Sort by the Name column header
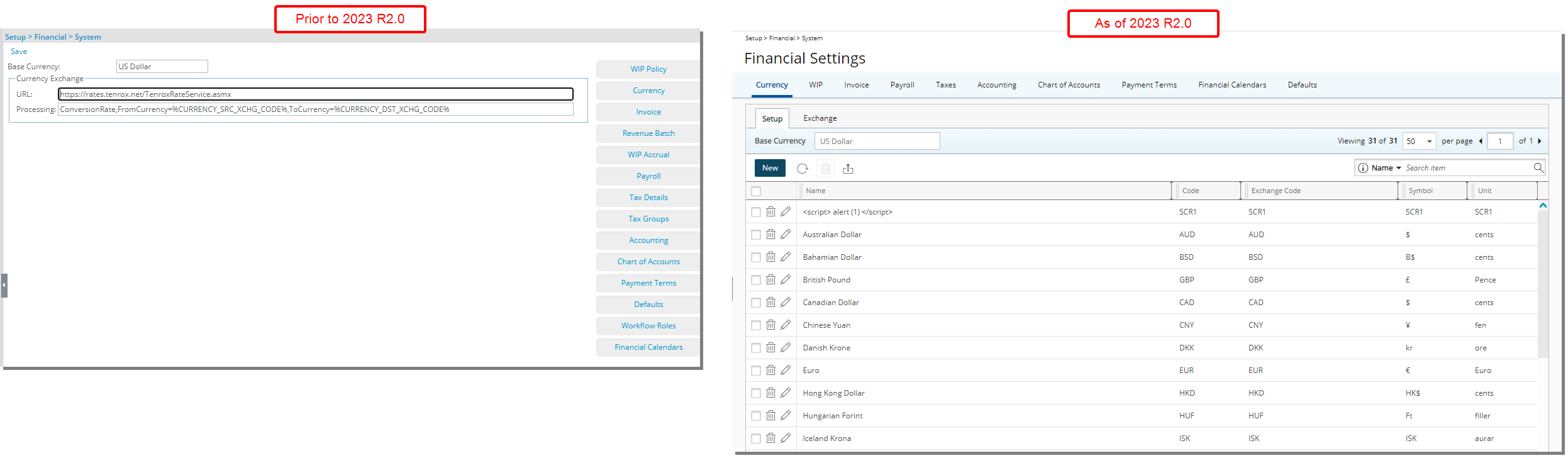The height and width of the screenshot is (458, 1568). point(816,191)
